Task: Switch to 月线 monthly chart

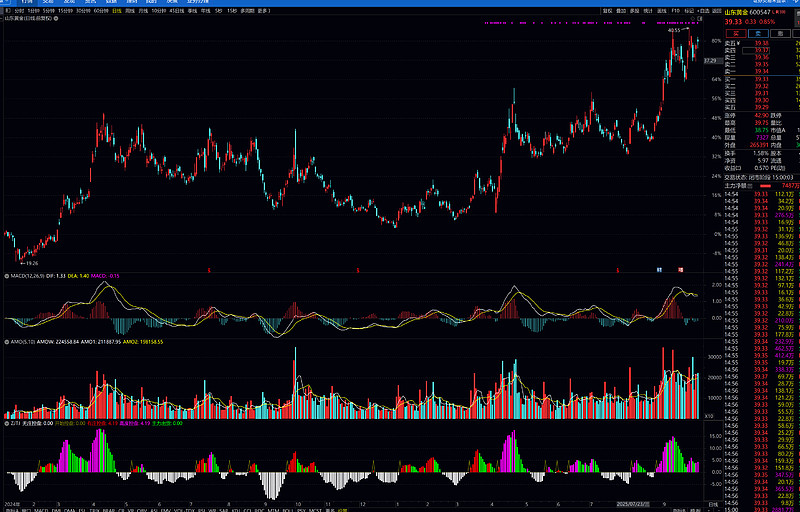Action: pos(143,11)
